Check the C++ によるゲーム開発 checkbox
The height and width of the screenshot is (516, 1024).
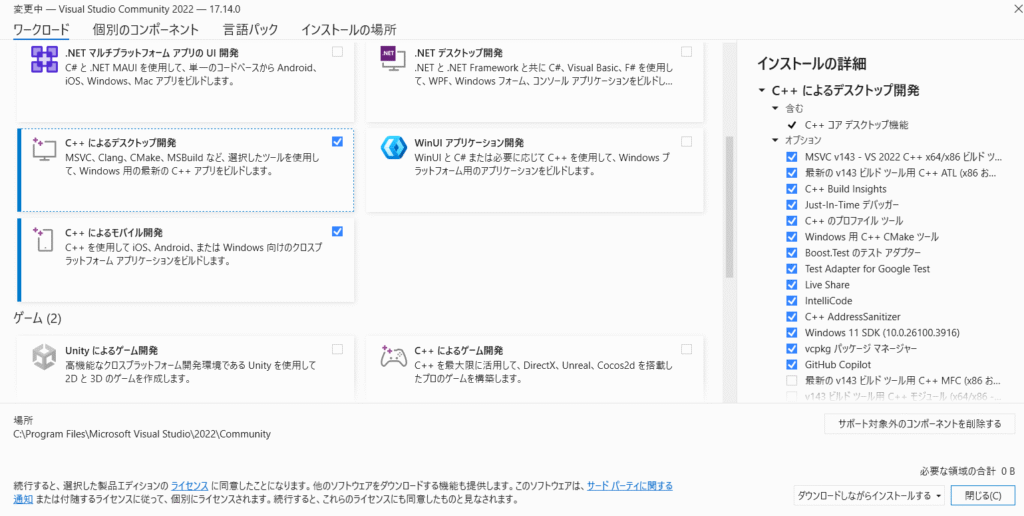[x=686, y=349]
